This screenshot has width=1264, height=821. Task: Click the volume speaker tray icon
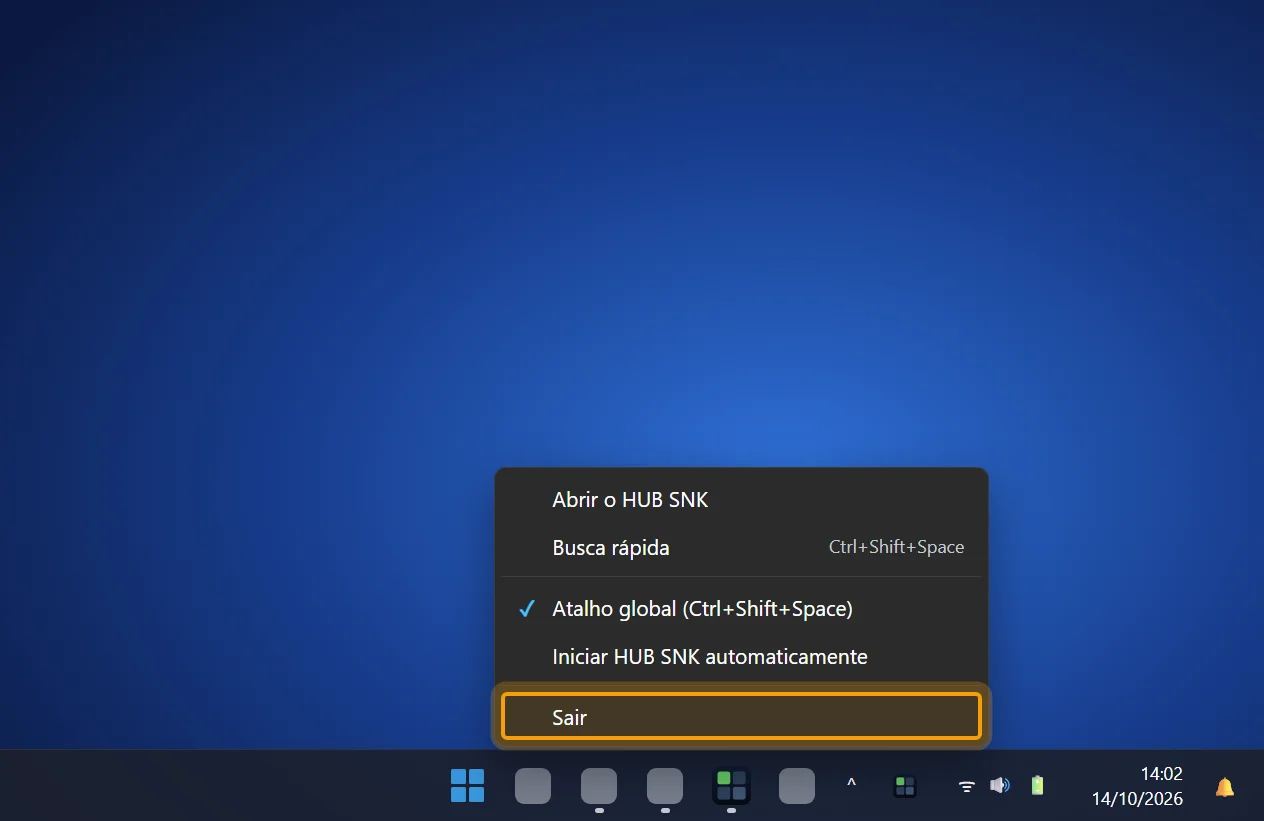pyautogui.click(x=999, y=786)
